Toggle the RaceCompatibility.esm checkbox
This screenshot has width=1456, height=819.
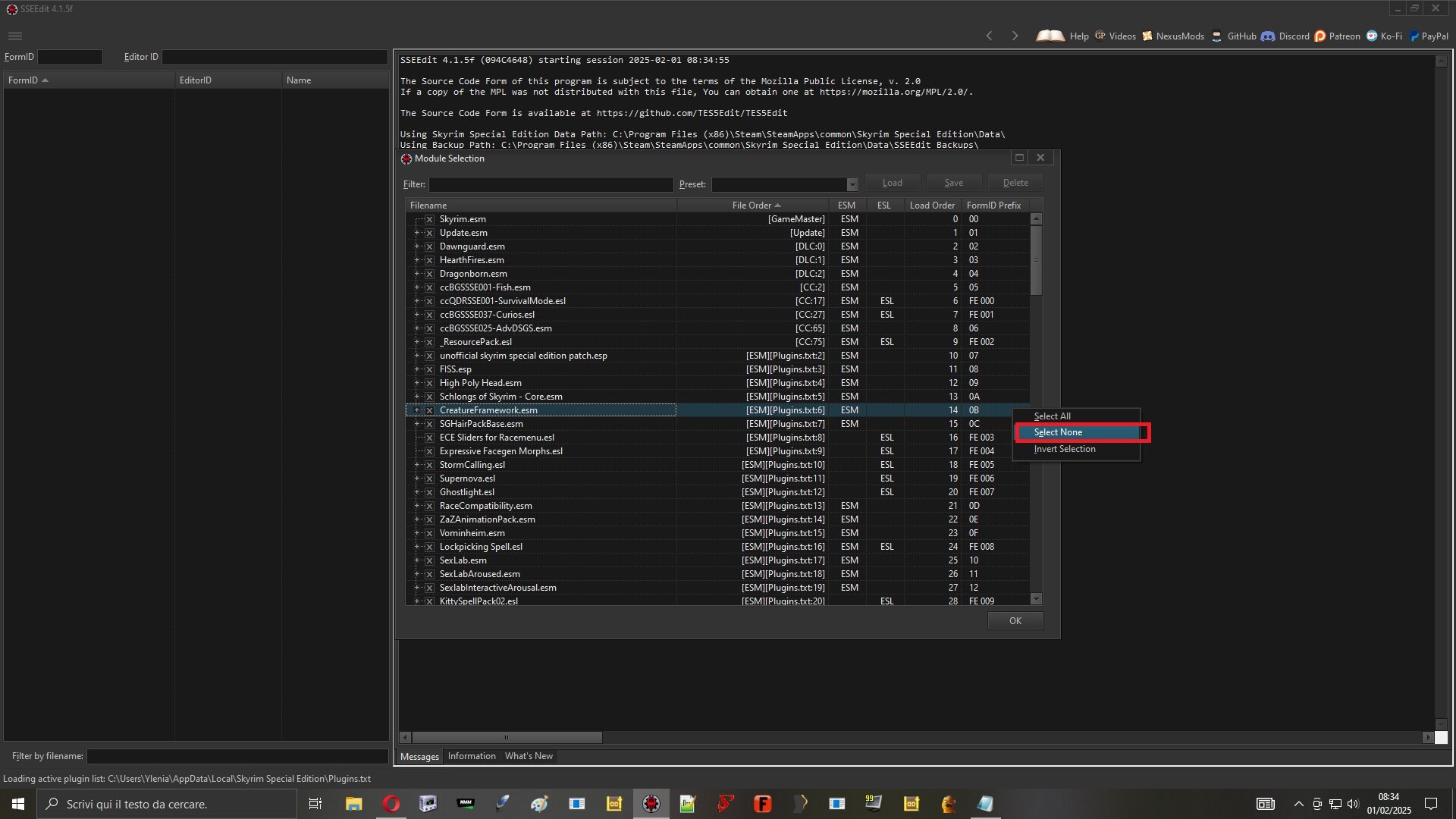click(429, 506)
